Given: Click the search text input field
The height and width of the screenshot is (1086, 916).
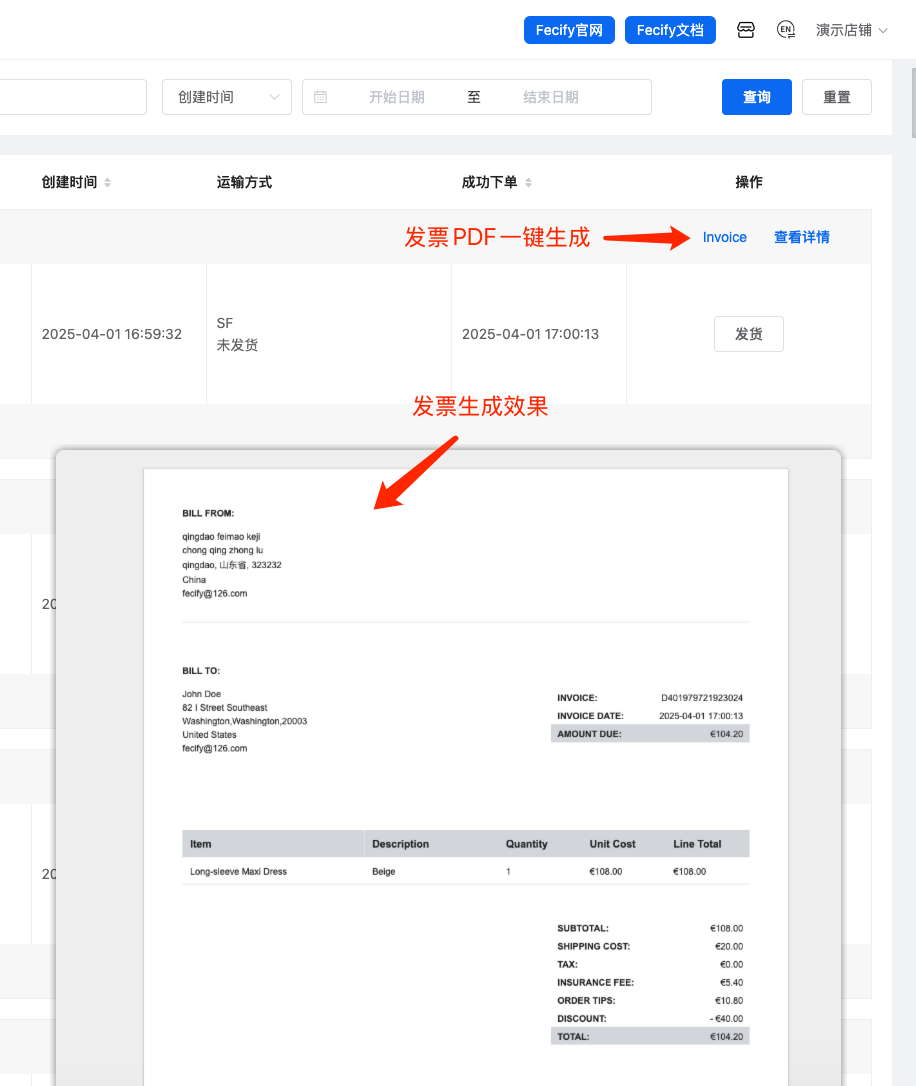Looking at the screenshot, I should coord(73,97).
